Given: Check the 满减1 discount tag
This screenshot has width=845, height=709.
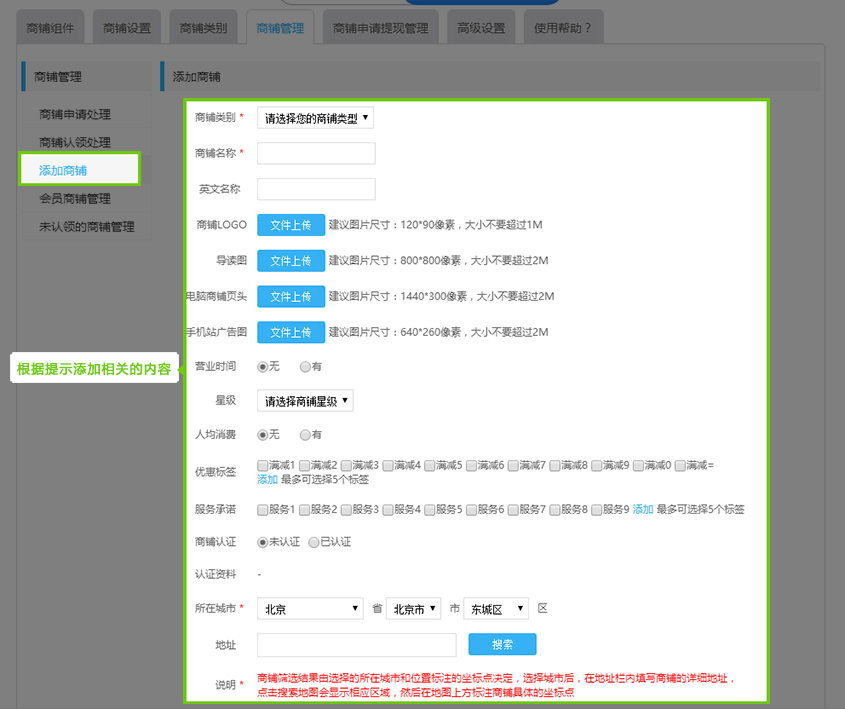Looking at the screenshot, I should point(263,465).
